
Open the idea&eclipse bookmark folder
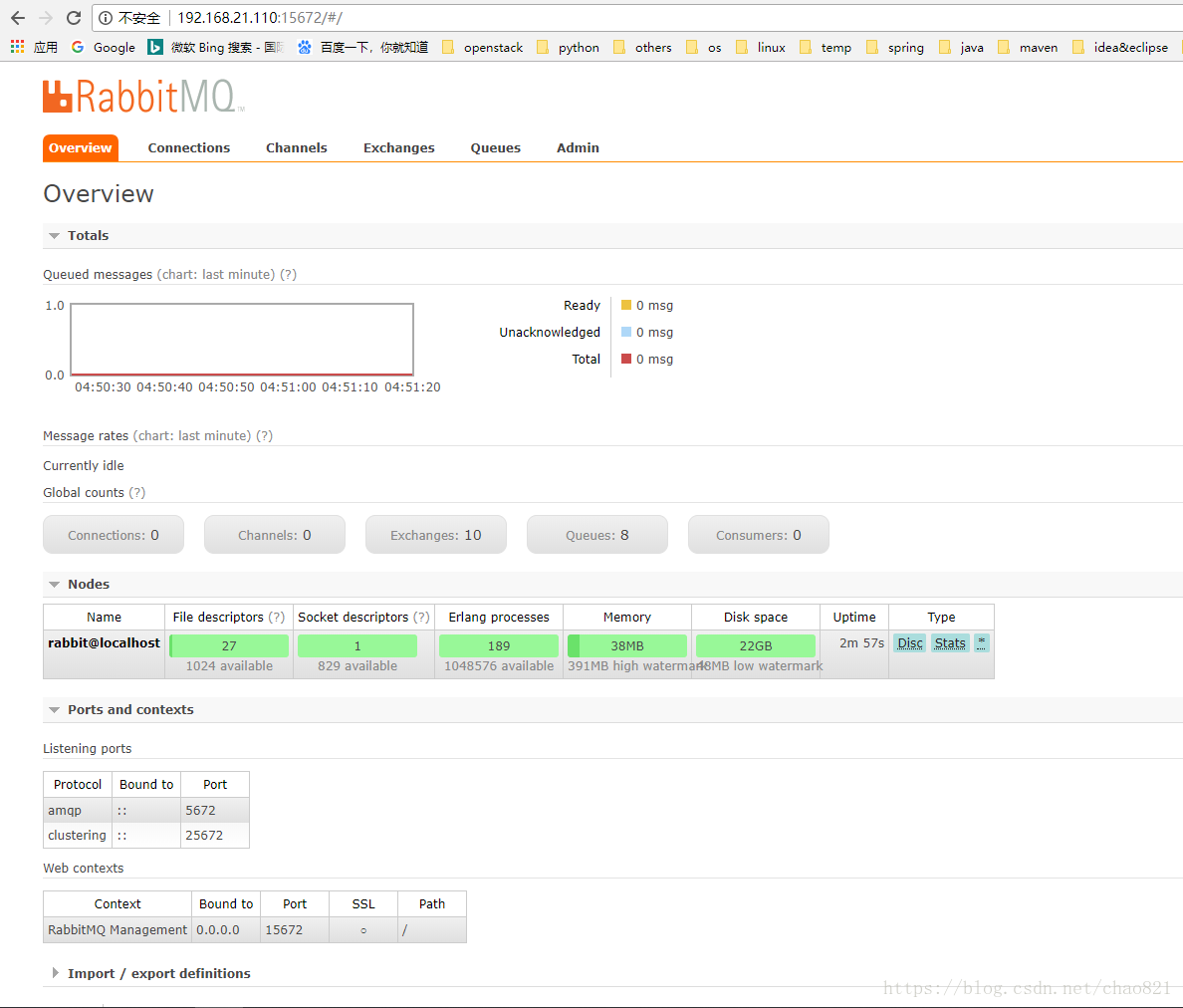(x=1120, y=47)
